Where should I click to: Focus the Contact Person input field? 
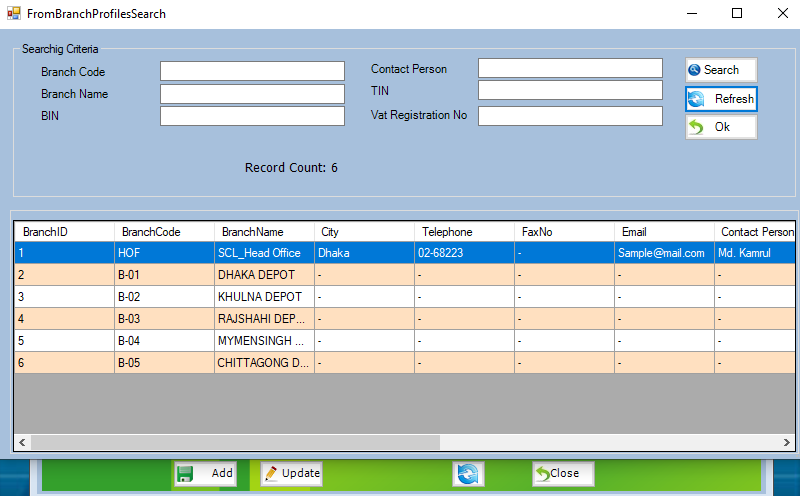pos(570,68)
